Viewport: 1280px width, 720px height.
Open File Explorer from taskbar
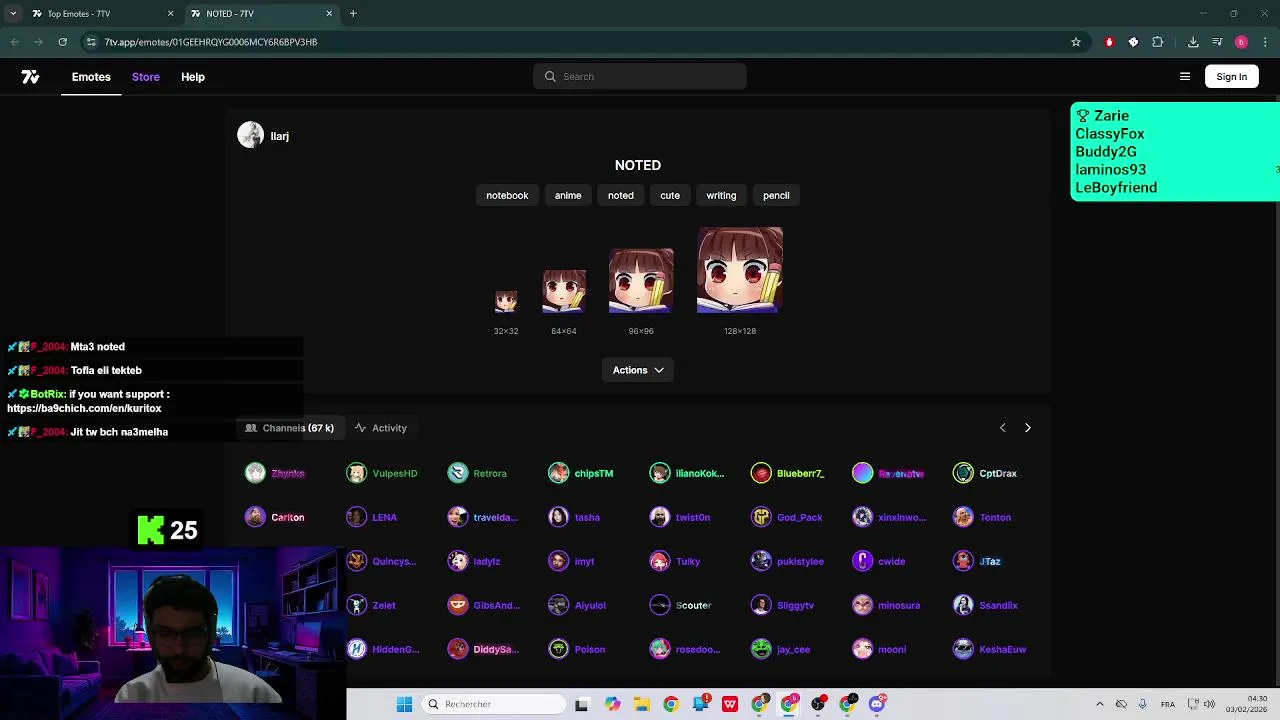(642, 704)
